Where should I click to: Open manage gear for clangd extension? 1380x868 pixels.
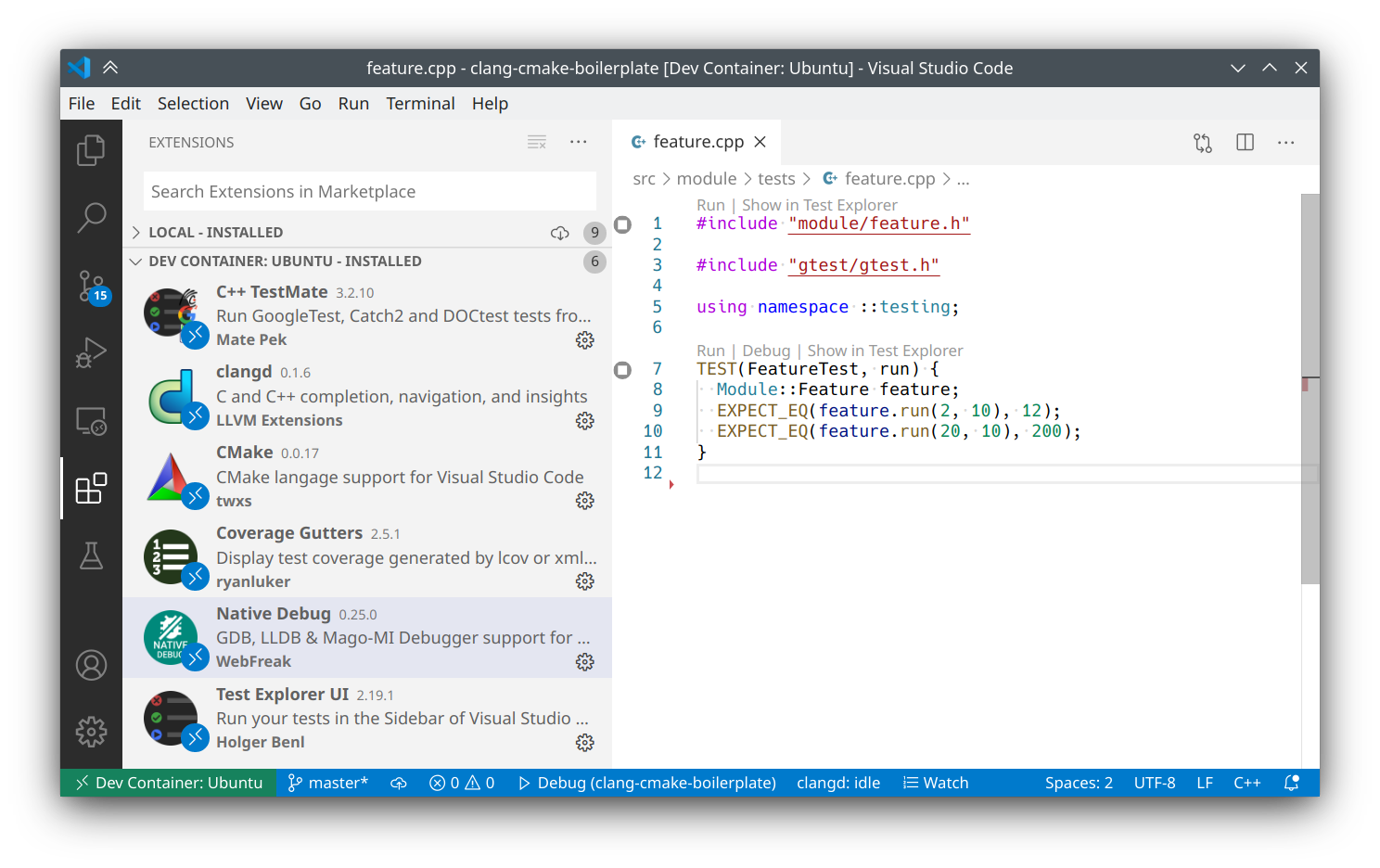[584, 421]
